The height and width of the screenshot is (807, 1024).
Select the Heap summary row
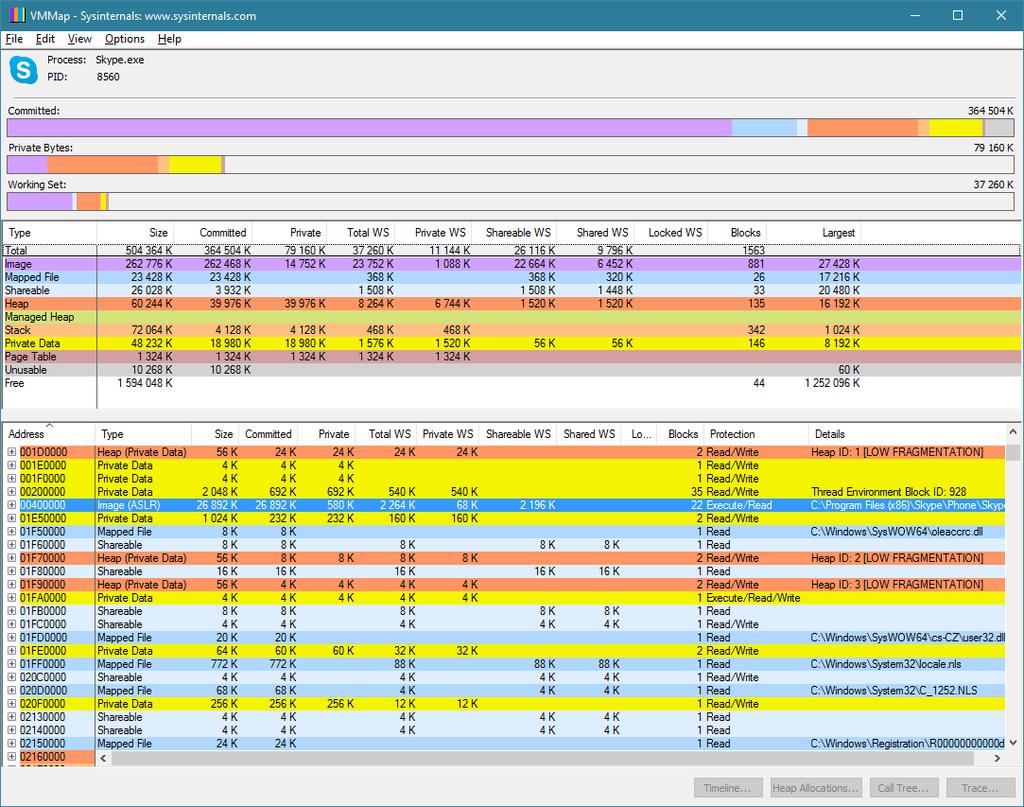click(512, 304)
